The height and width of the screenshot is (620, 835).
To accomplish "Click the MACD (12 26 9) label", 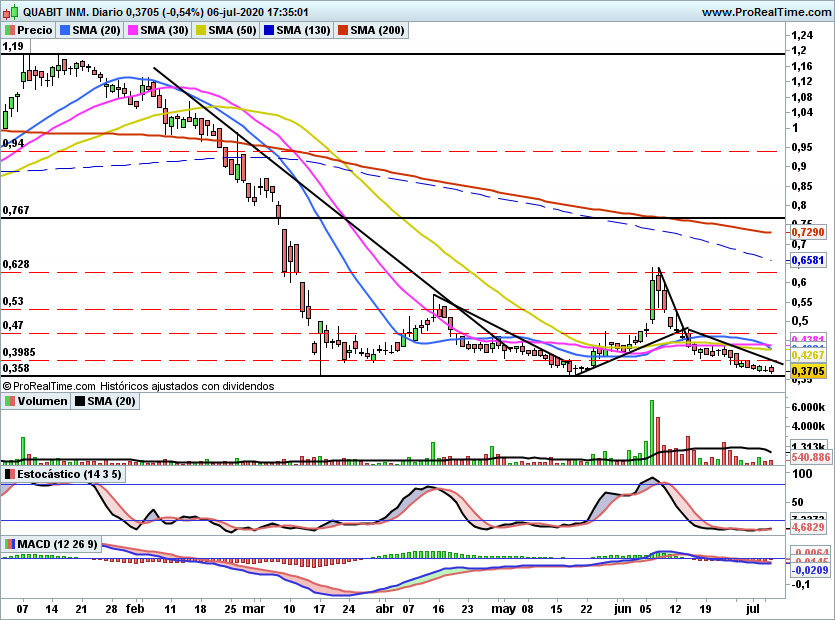I will click(58, 544).
